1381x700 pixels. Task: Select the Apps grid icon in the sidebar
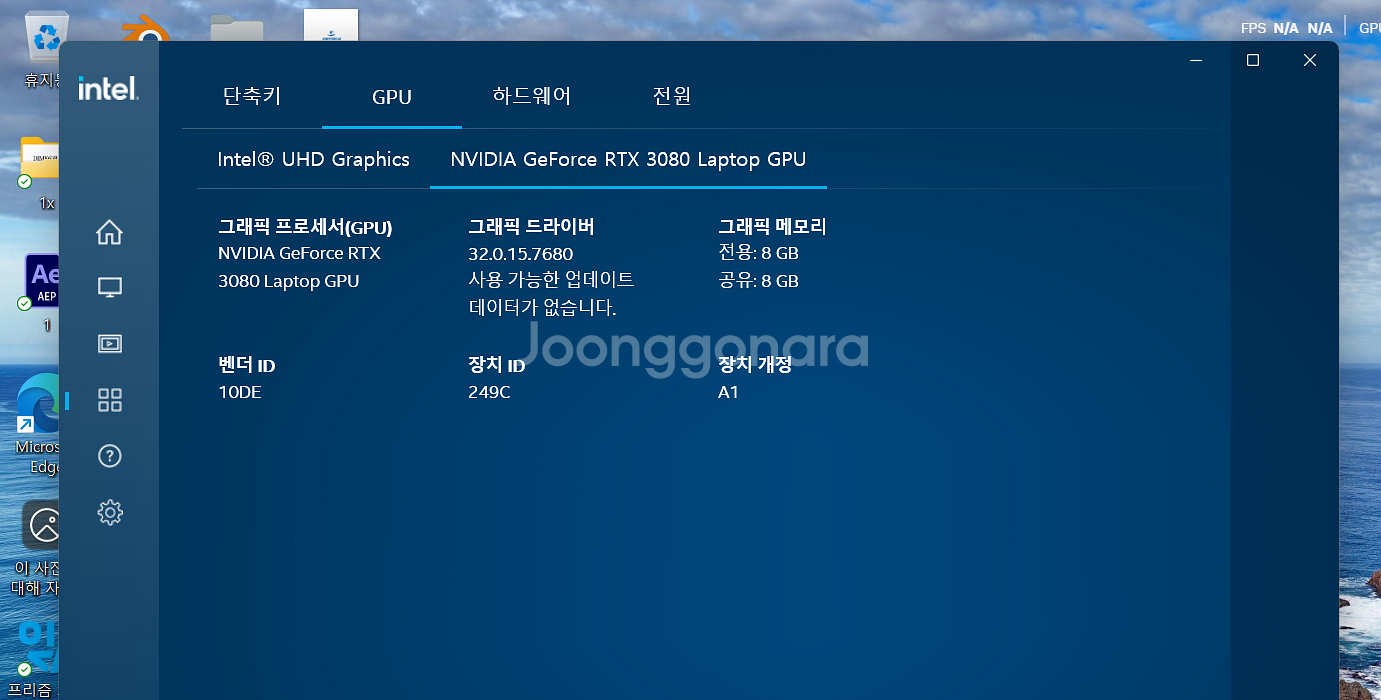pyautogui.click(x=109, y=399)
